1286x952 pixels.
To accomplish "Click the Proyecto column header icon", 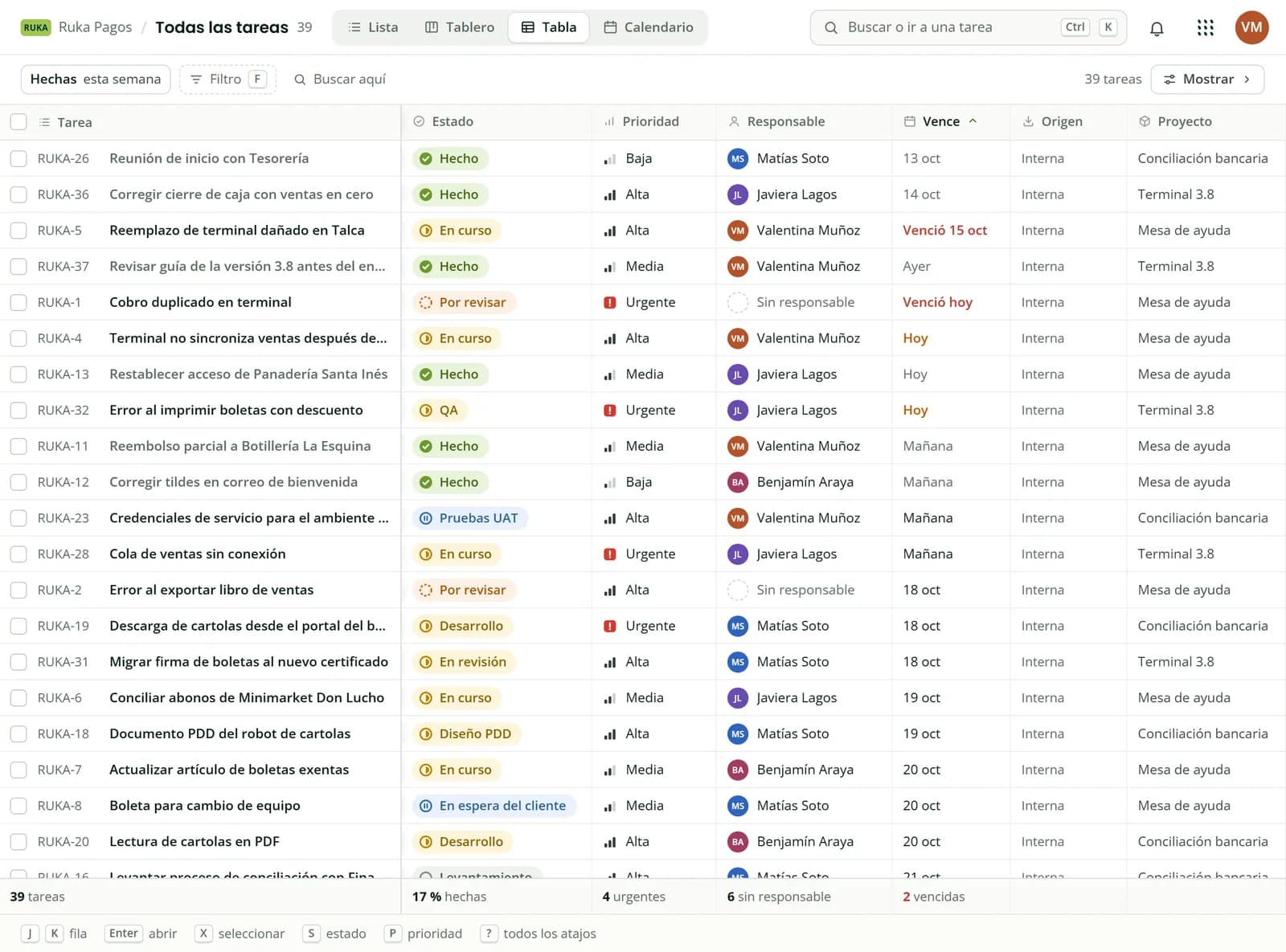I will coord(1145,121).
